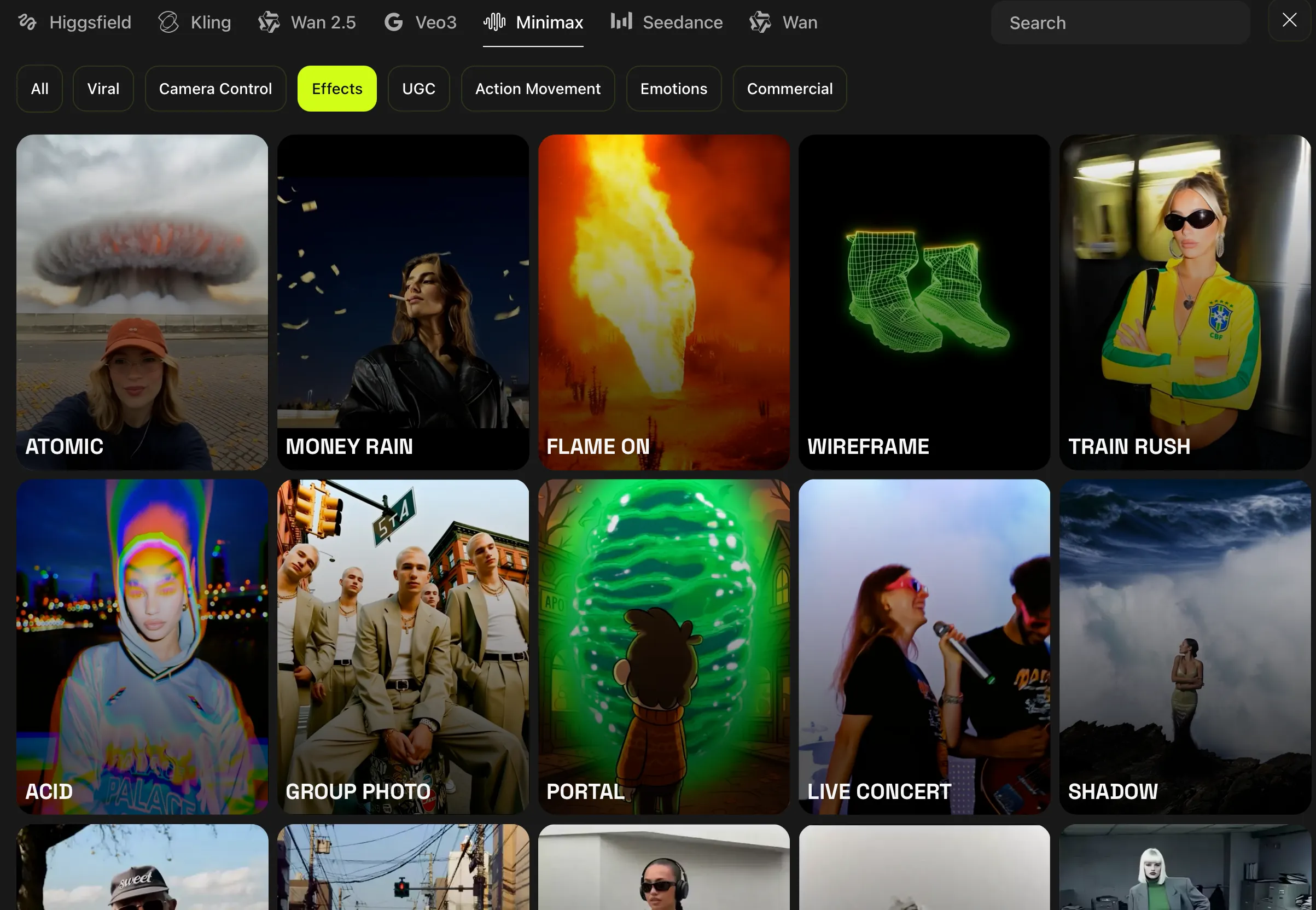This screenshot has height=910, width=1316.
Task: Click the Minimax waveform icon
Action: coord(494,22)
